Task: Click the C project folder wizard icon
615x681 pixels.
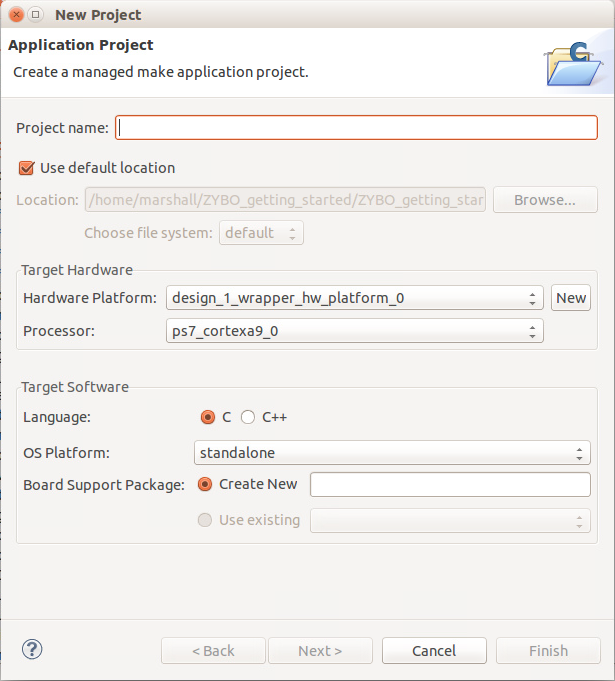Action: [573, 64]
